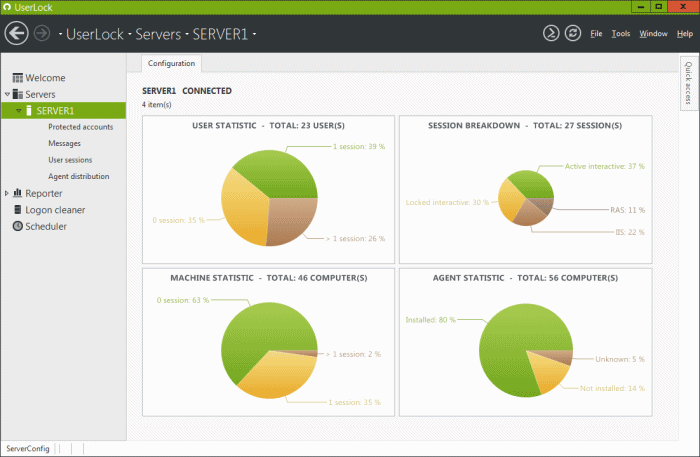700x457 pixels.
Task: Click the '1 session: 39 %' label
Action: (x=359, y=146)
